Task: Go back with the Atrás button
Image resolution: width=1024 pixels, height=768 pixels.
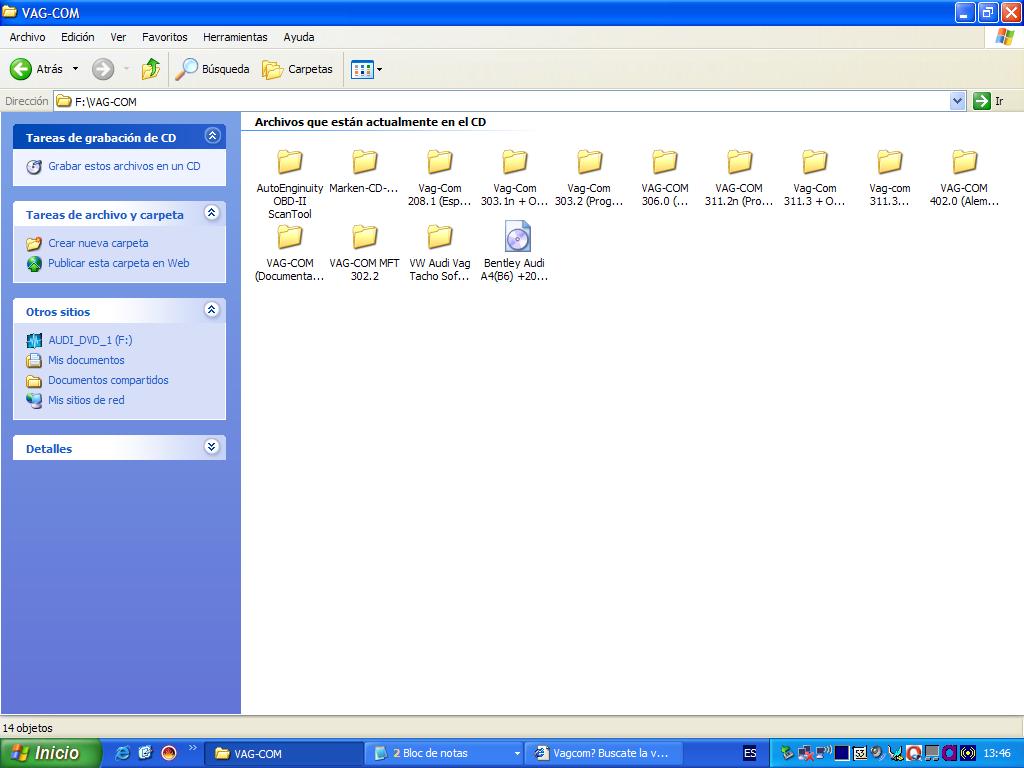Action: click(x=37, y=69)
